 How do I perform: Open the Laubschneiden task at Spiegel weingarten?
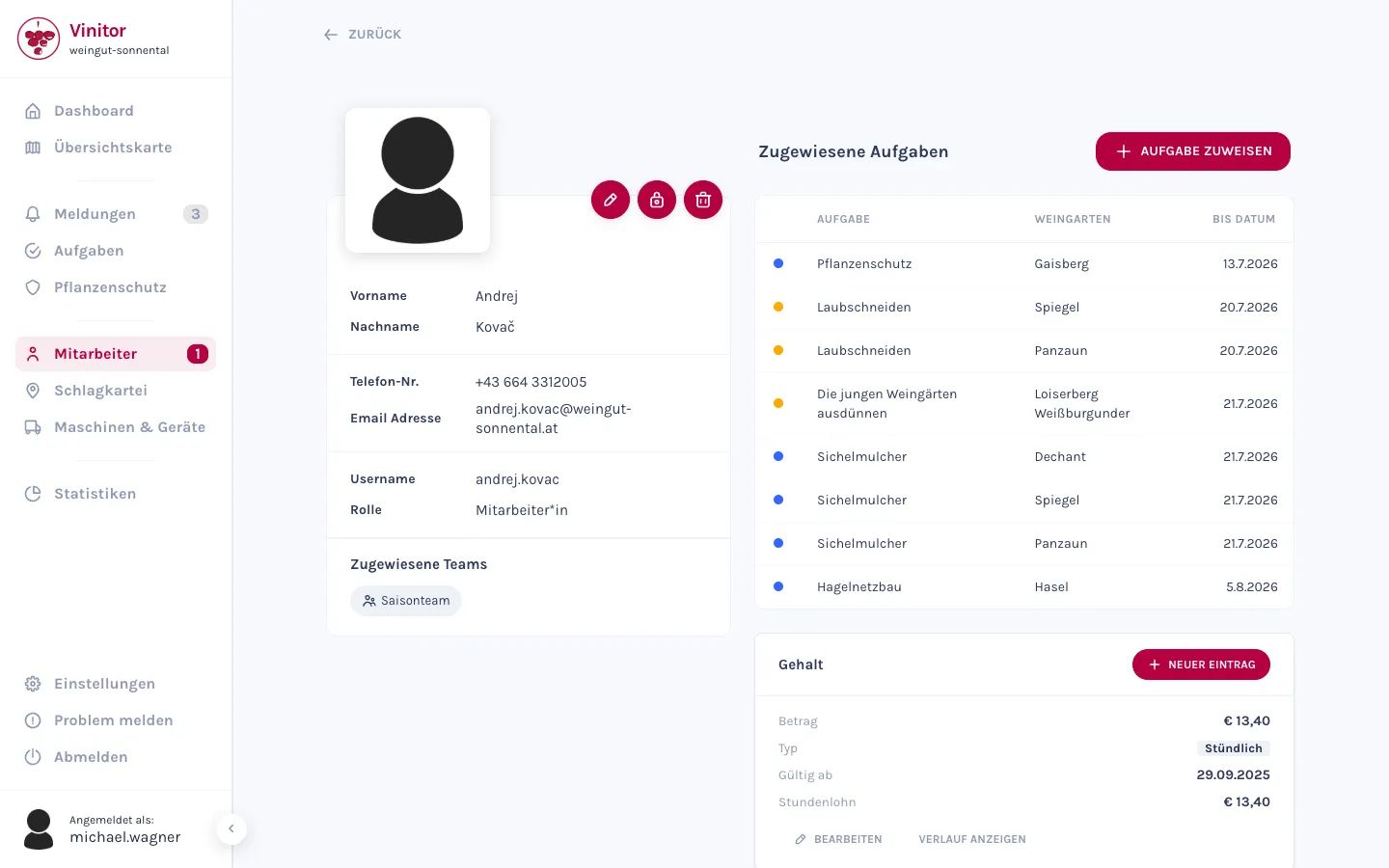click(1024, 308)
